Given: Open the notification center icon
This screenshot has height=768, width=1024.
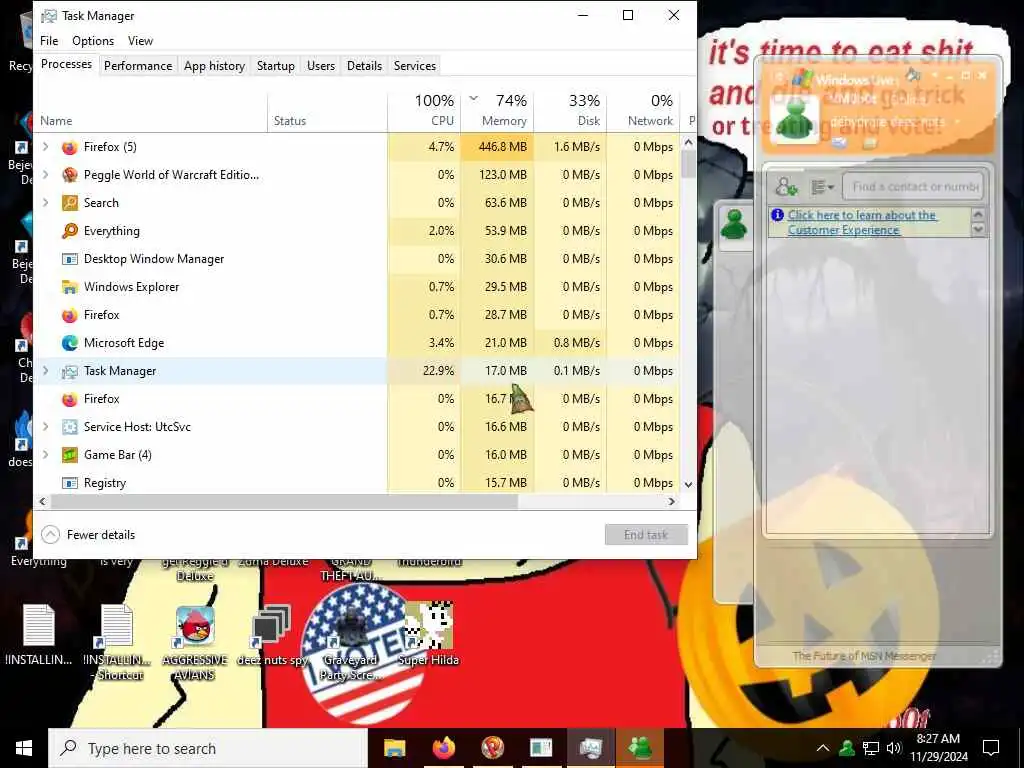Looking at the screenshot, I should pos(991,748).
